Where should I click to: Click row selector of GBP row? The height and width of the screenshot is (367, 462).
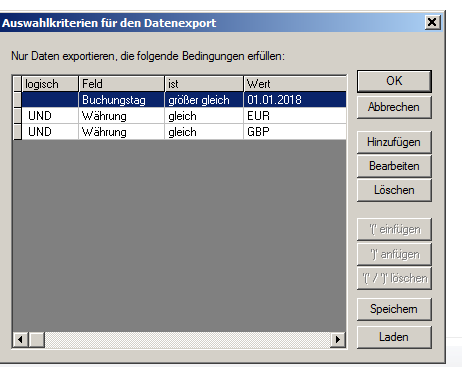(x=17, y=132)
